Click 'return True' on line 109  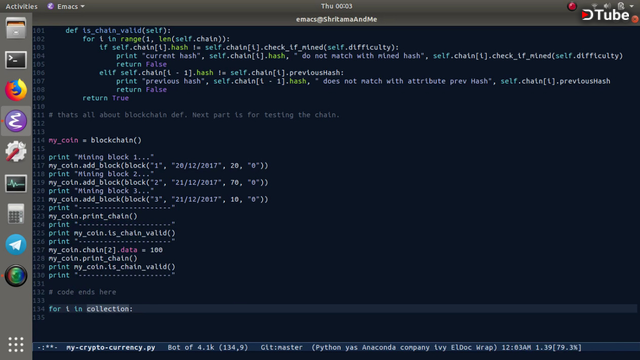pyautogui.click(x=106, y=98)
